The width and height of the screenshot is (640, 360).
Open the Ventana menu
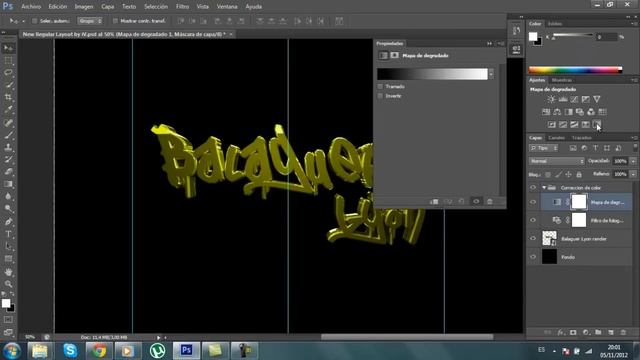[227, 7]
